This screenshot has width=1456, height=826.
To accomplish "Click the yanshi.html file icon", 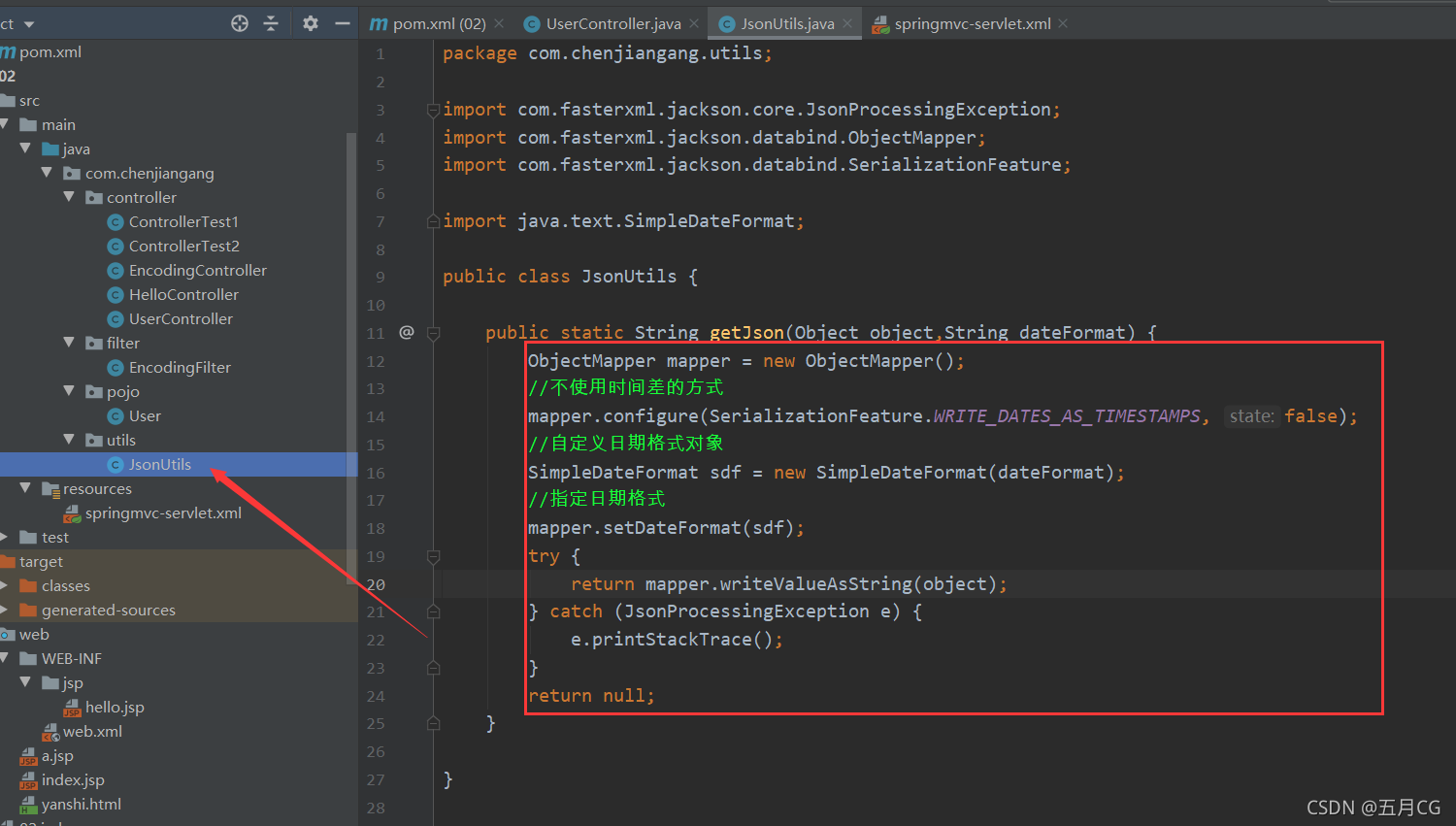I will (x=28, y=805).
